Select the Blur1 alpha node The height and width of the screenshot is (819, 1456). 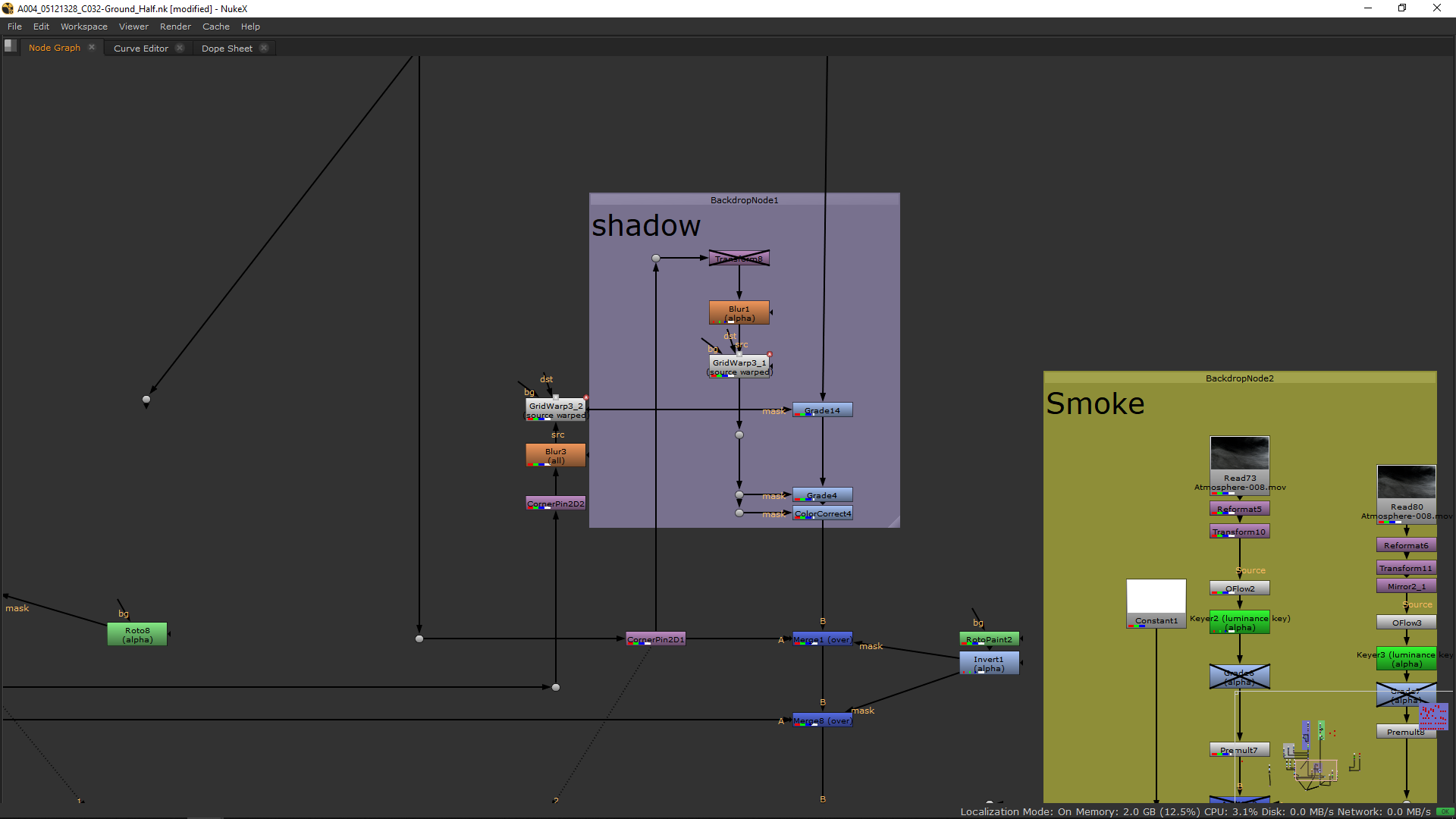(x=739, y=312)
